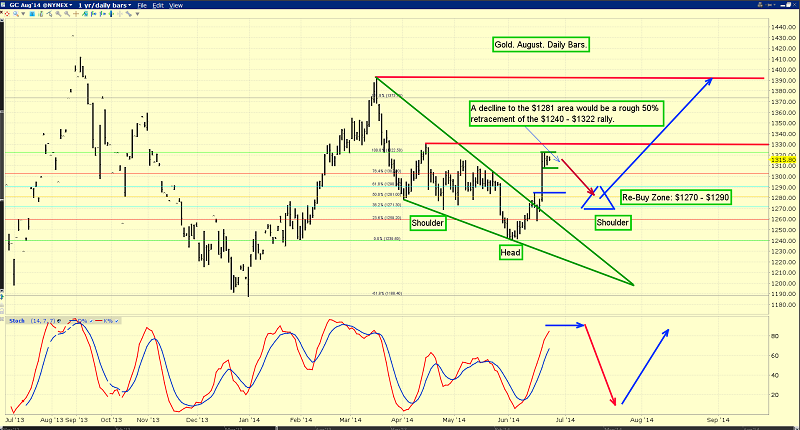800x430 pixels.
Task: Click the yellow 1315.90 current price tag
Action: point(784,160)
